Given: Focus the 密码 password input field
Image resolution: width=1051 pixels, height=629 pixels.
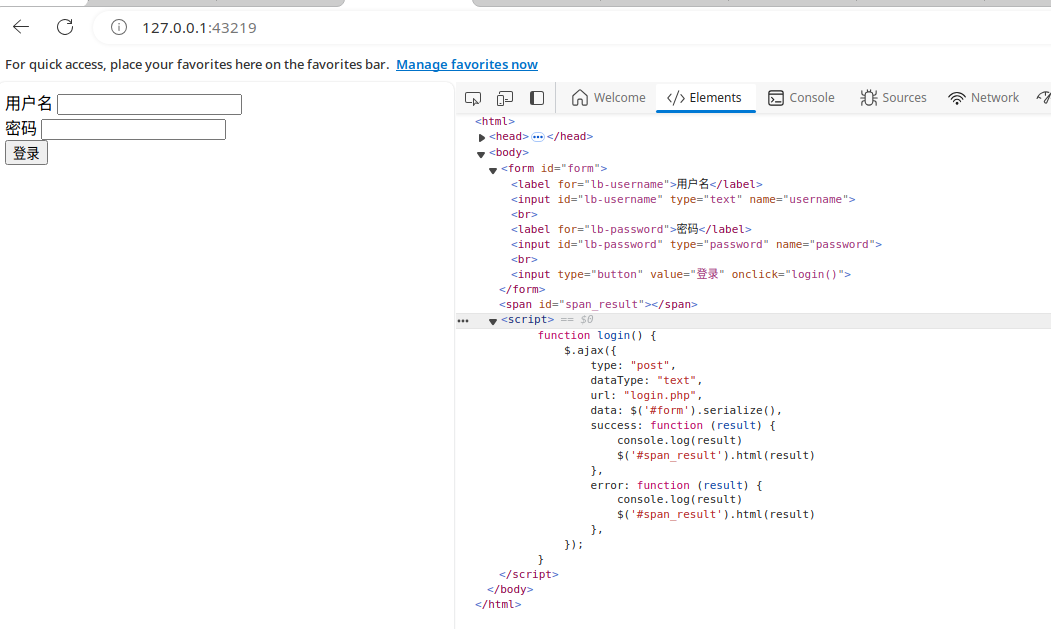Looking at the screenshot, I should pos(133,129).
